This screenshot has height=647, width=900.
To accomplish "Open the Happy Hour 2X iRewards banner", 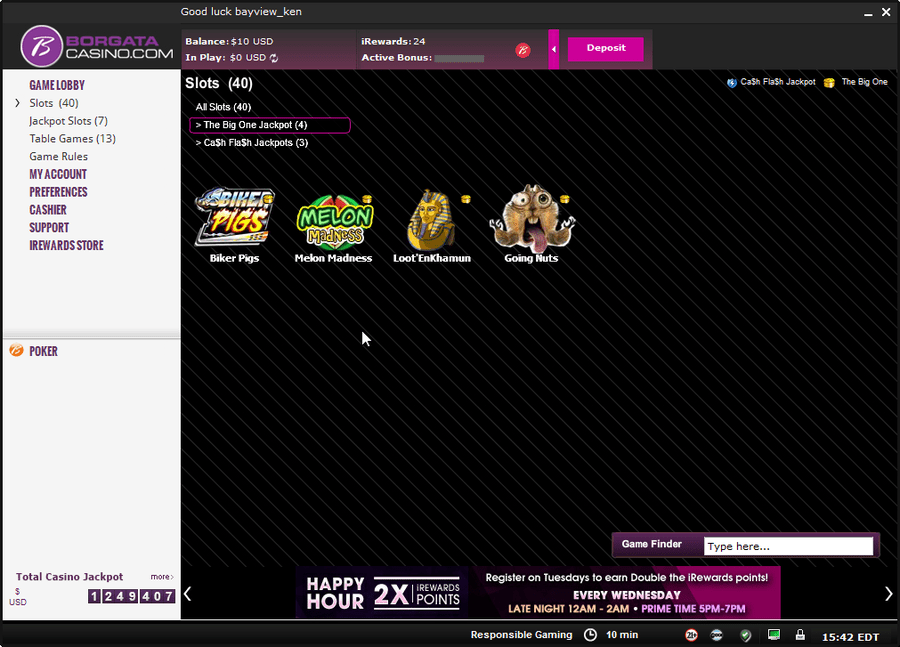I will point(538,592).
